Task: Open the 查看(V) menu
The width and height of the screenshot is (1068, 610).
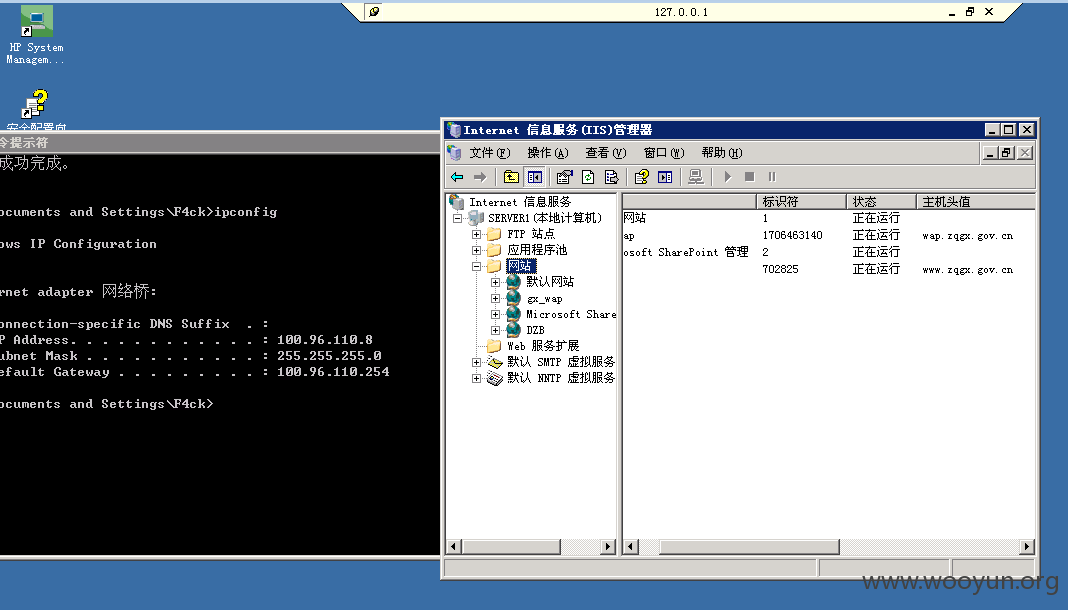Action: pyautogui.click(x=606, y=152)
